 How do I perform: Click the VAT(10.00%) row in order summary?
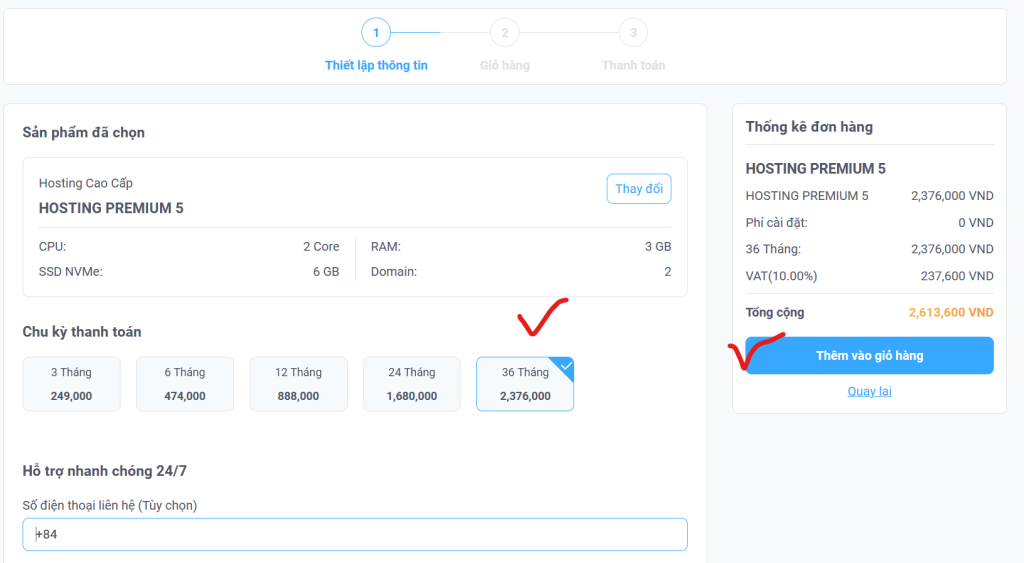869,276
